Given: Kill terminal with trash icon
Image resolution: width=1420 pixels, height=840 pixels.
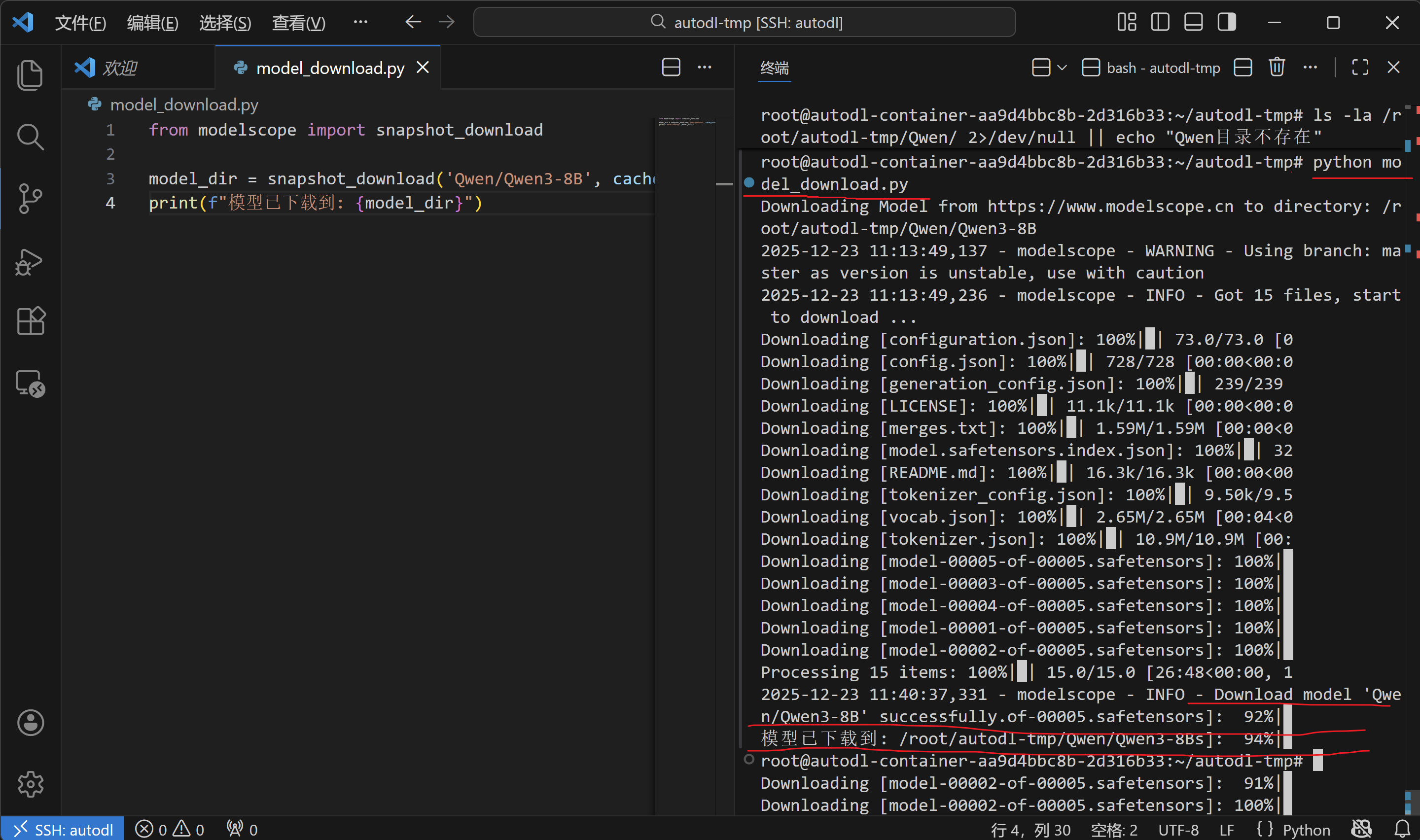Looking at the screenshot, I should coord(1276,68).
